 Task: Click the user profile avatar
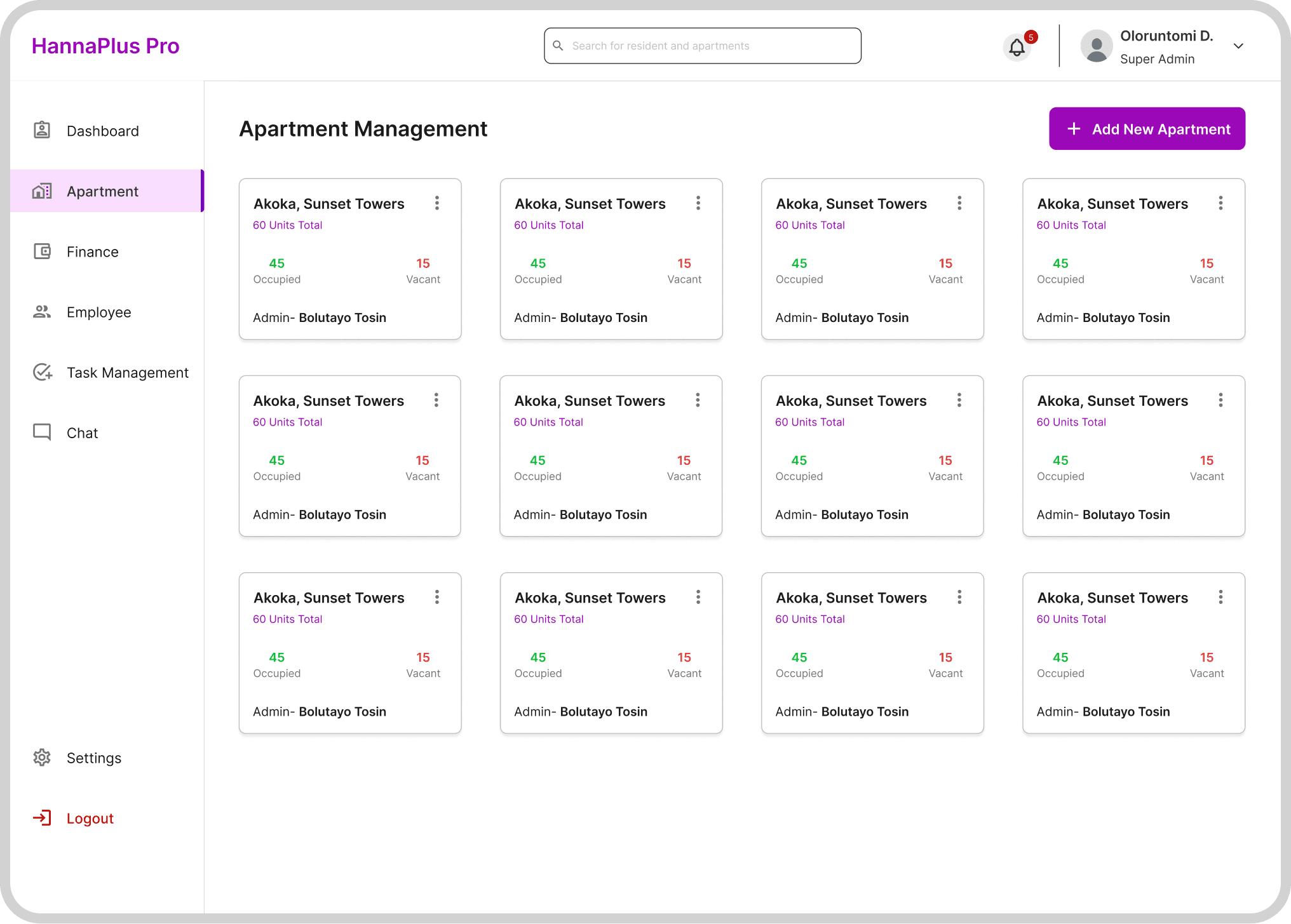click(1097, 46)
